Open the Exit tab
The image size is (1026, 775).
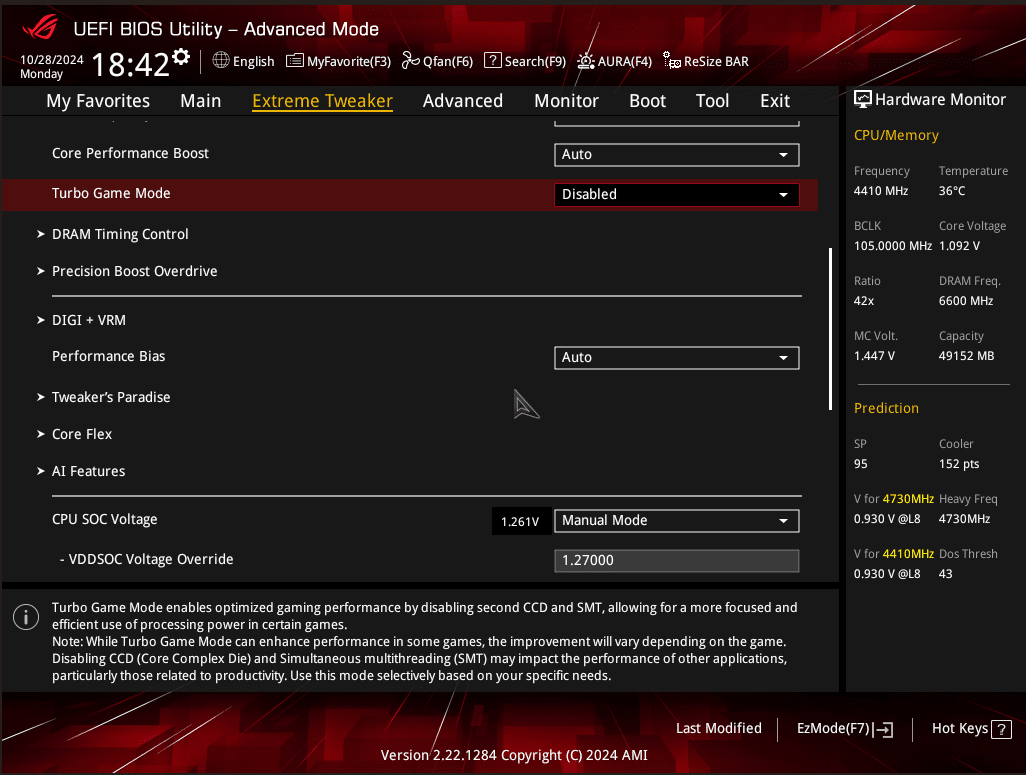[x=775, y=101]
